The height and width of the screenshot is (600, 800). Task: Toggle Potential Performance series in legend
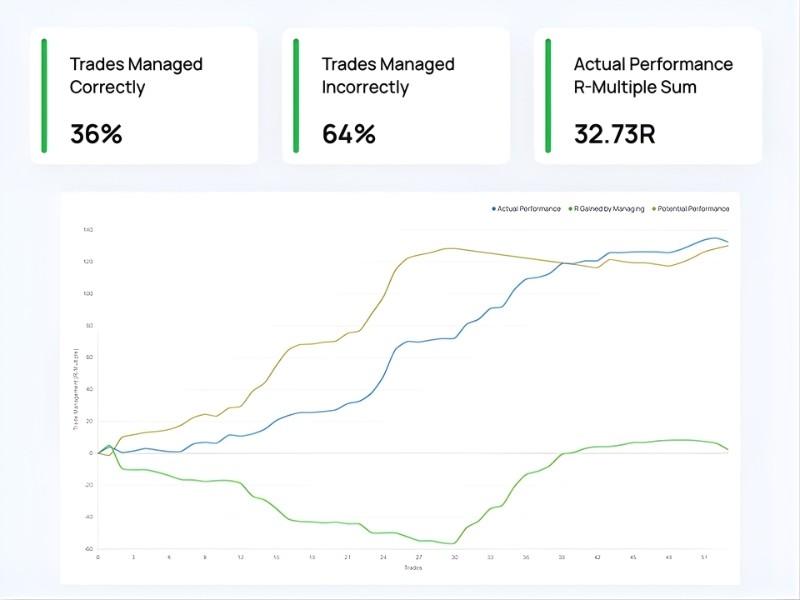(x=693, y=208)
